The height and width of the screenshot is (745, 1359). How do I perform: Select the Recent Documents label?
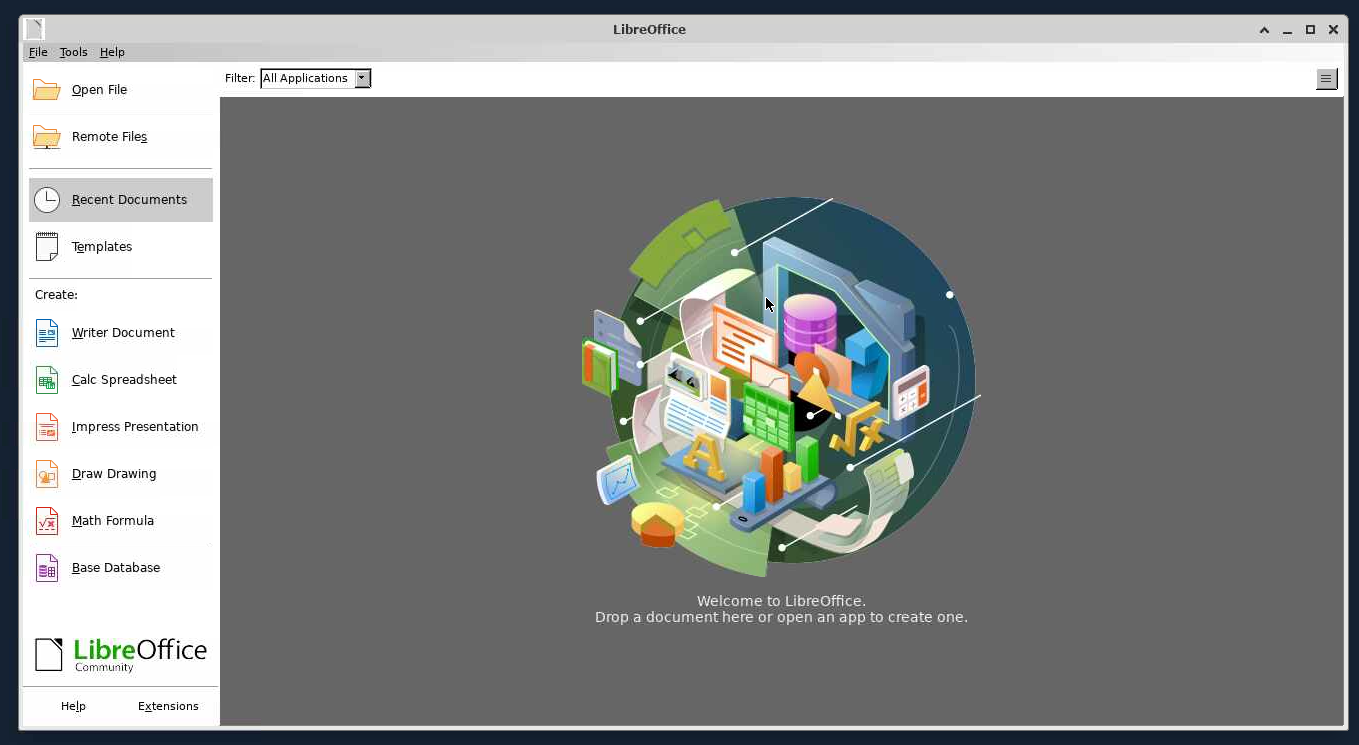click(129, 200)
